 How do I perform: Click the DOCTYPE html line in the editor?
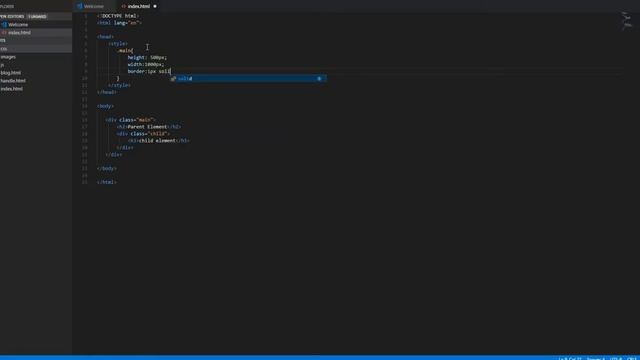(x=118, y=16)
